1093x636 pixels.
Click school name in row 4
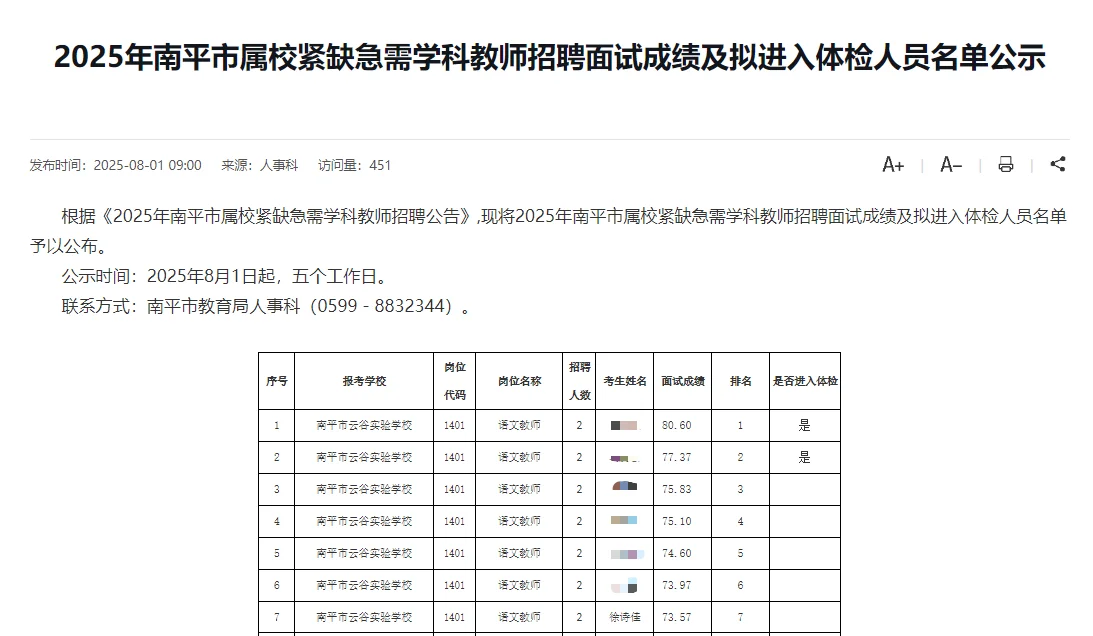pos(364,522)
